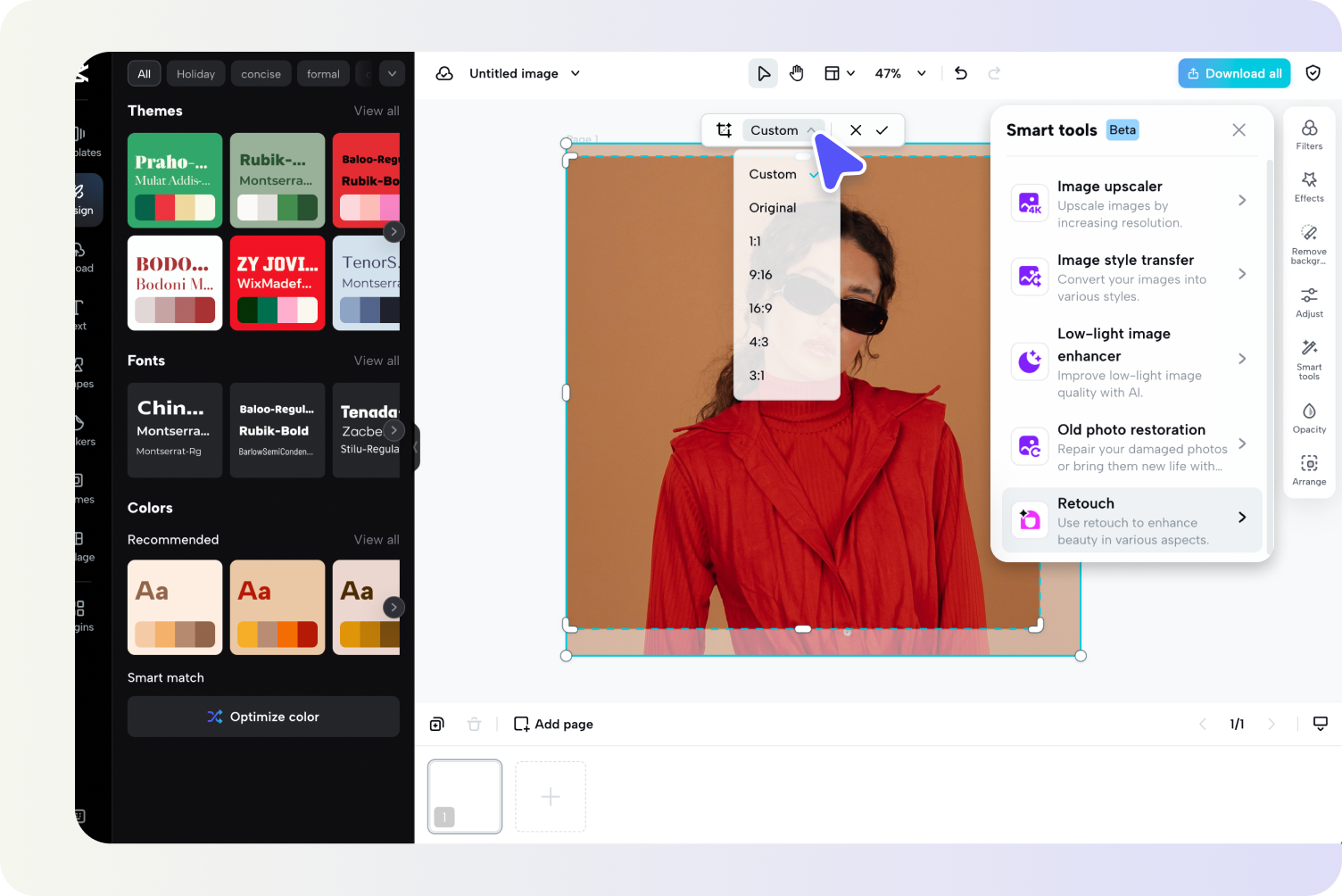The width and height of the screenshot is (1342, 896).
Task: Select the Effects tool
Action: (x=1309, y=185)
